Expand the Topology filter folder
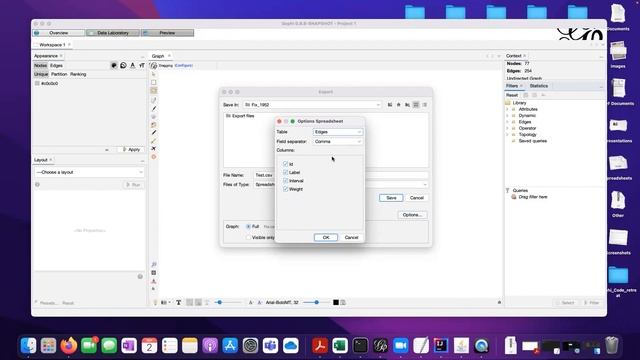The image size is (640, 360). [508, 134]
